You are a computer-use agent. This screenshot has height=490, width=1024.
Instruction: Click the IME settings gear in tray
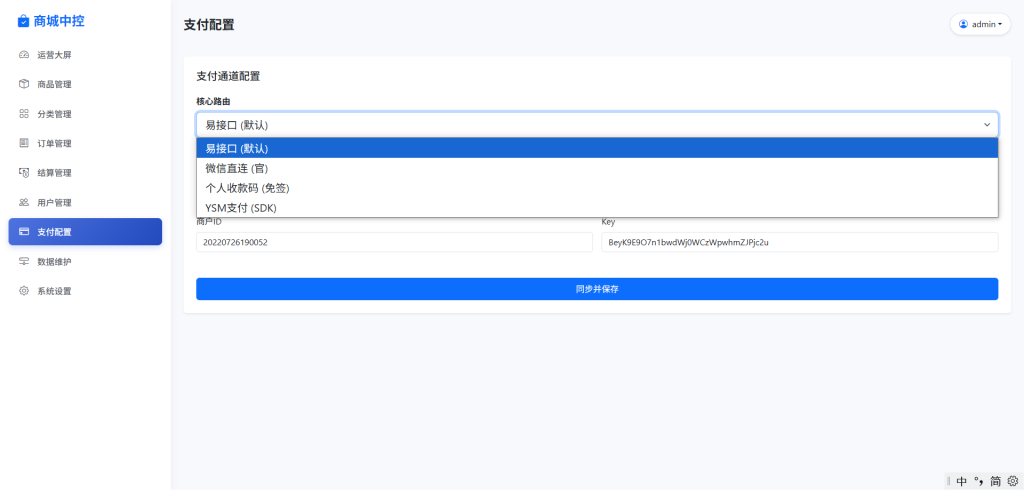(x=1012, y=481)
